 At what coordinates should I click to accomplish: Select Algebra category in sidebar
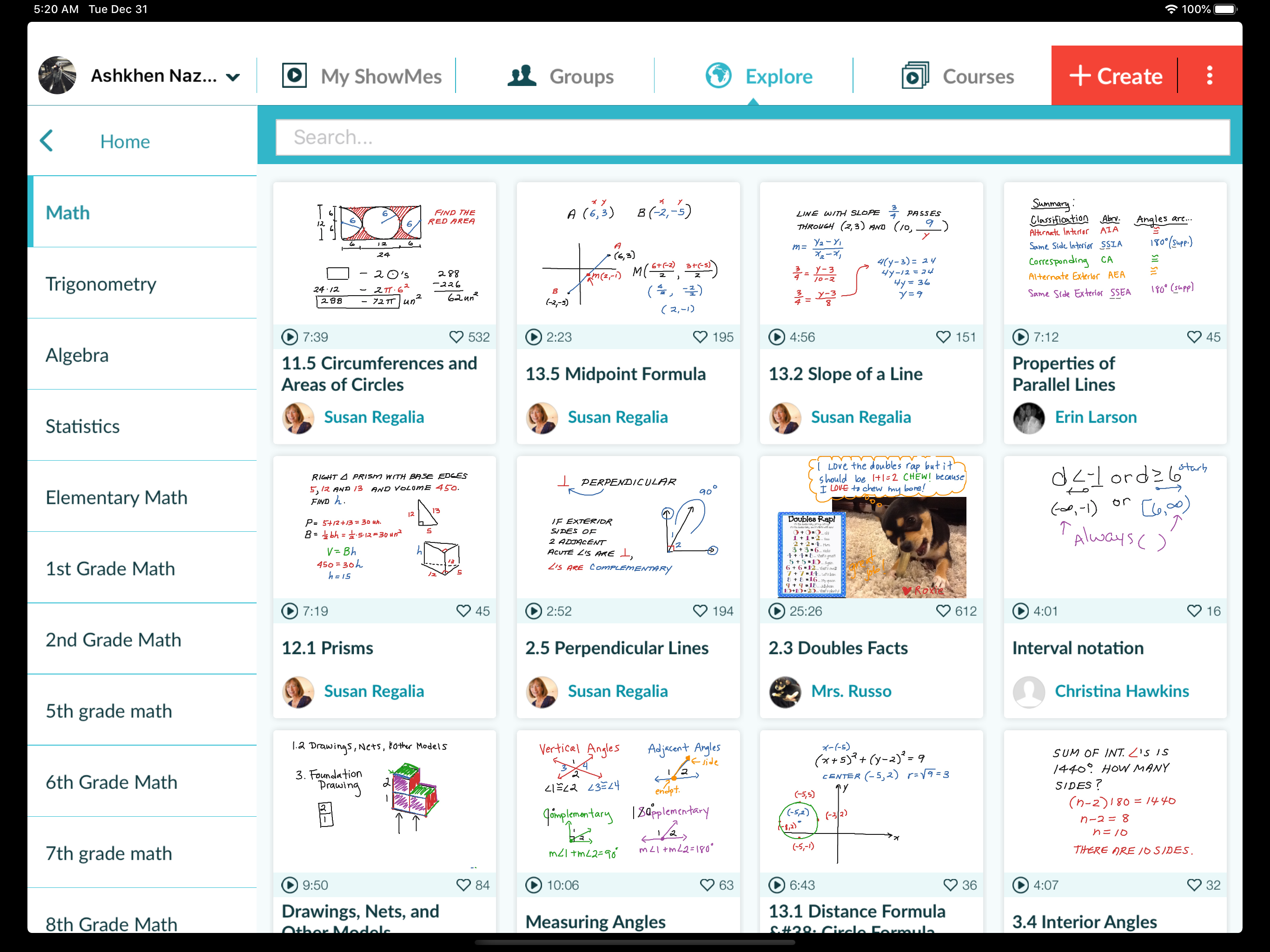coord(142,355)
